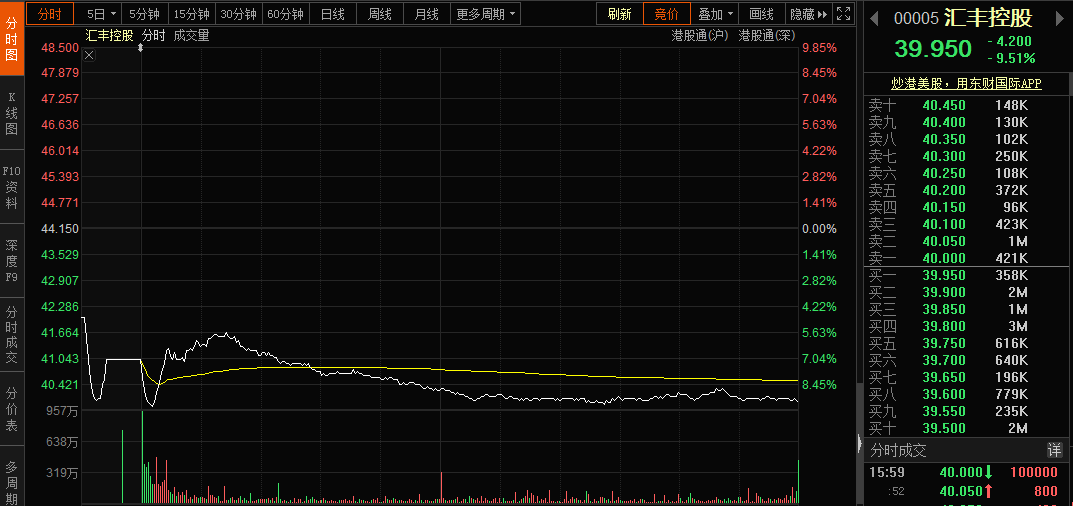Show the 日线 daily chart
The width and height of the screenshot is (1073, 506).
(333, 14)
